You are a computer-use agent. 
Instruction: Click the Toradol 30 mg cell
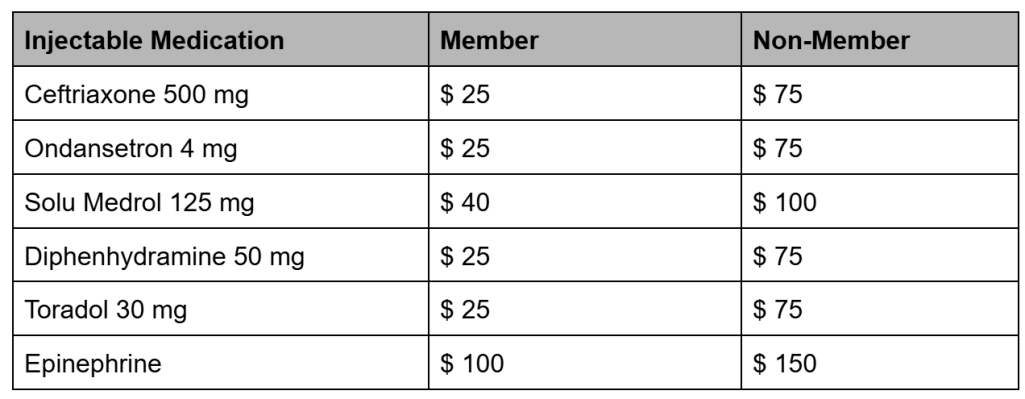pos(220,309)
